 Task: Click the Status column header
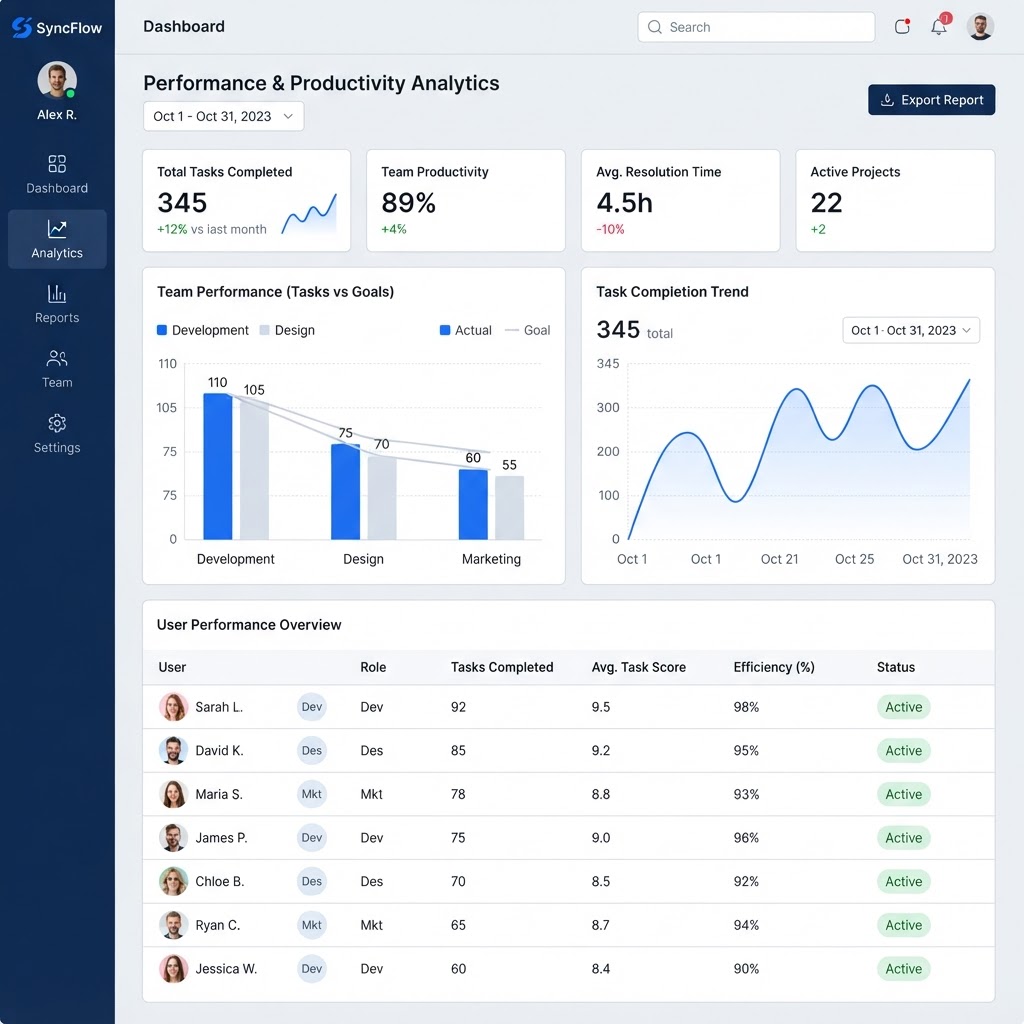[895, 667]
